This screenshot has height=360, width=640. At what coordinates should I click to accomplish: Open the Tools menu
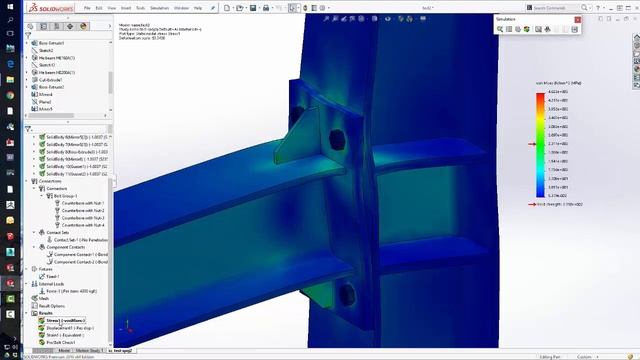click(140, 8)
